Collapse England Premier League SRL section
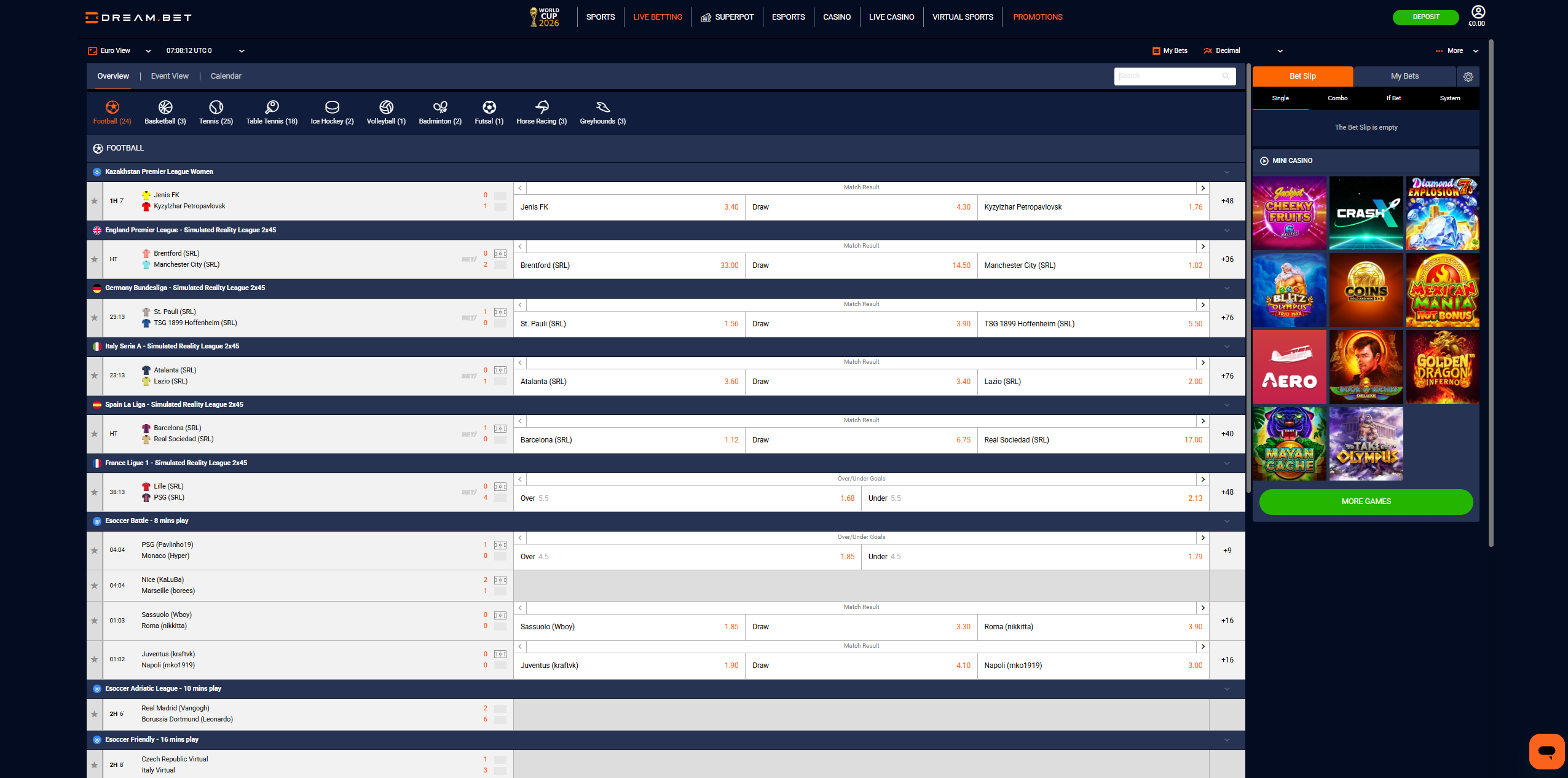Viewport: 1568px width, 778px height. [1227, 230]
